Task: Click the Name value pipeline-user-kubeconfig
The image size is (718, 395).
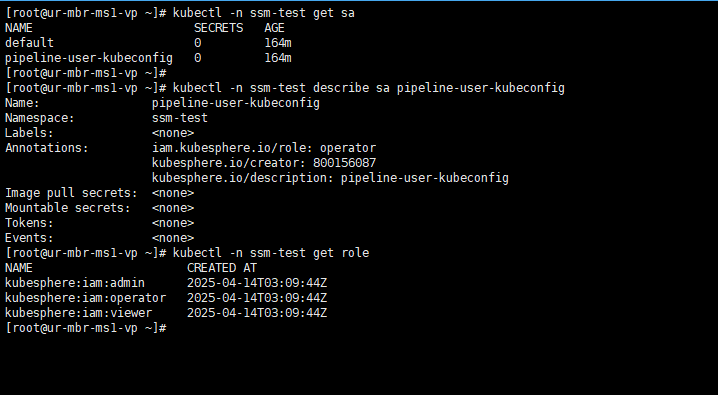Action: coord(236,103)
